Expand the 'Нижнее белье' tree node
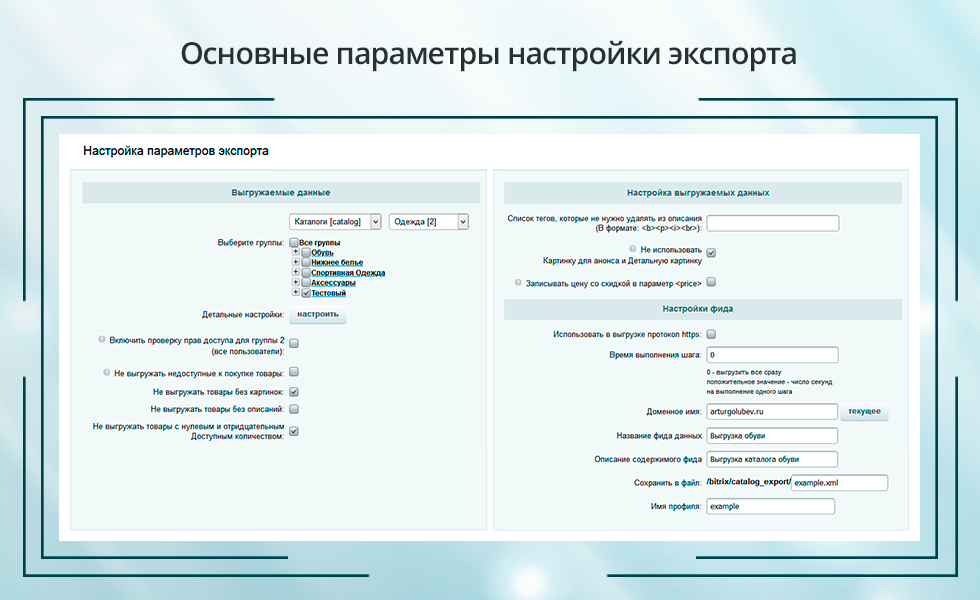This screenshot has height=600, width=980. tap(296, 262)
